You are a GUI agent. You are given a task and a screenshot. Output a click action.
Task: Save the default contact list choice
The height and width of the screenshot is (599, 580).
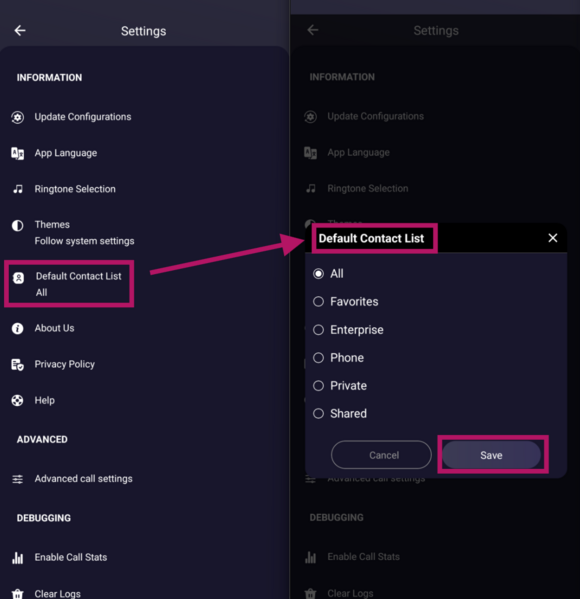click(x=491, y=455)
